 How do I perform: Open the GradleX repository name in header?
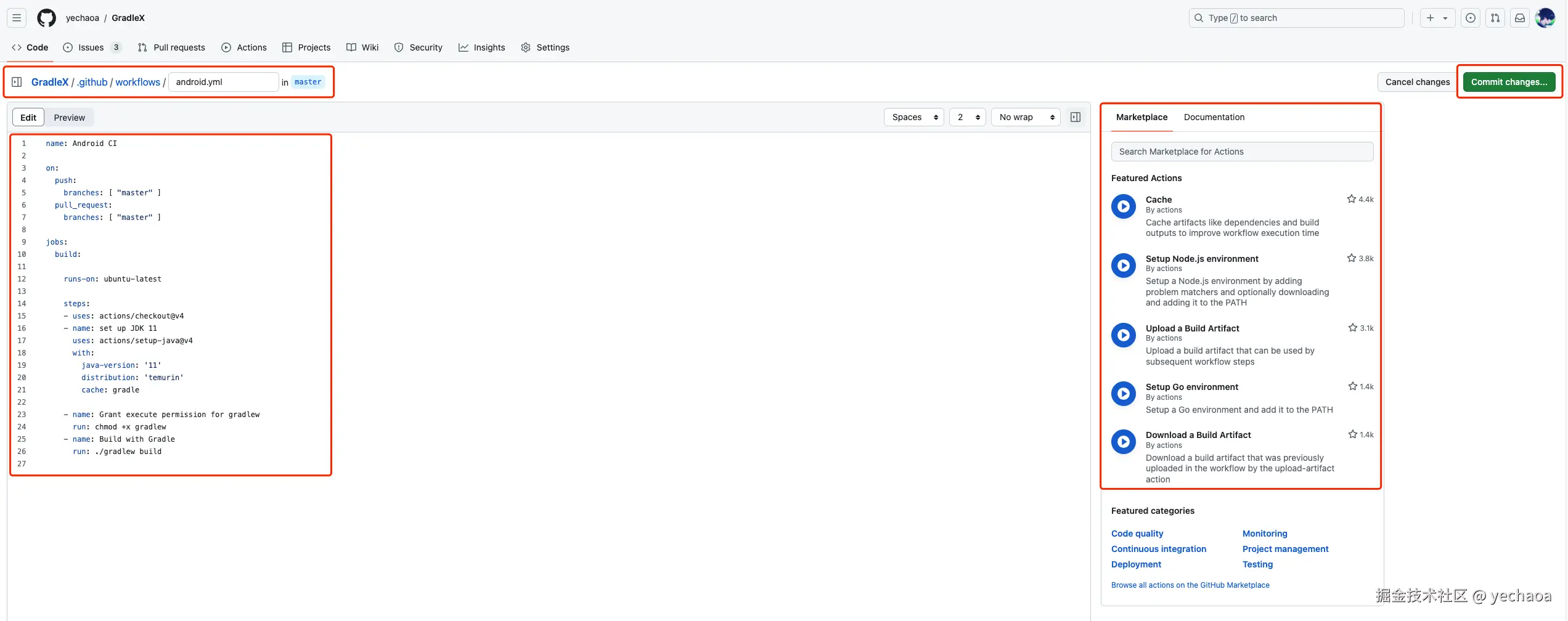point(128,18)
